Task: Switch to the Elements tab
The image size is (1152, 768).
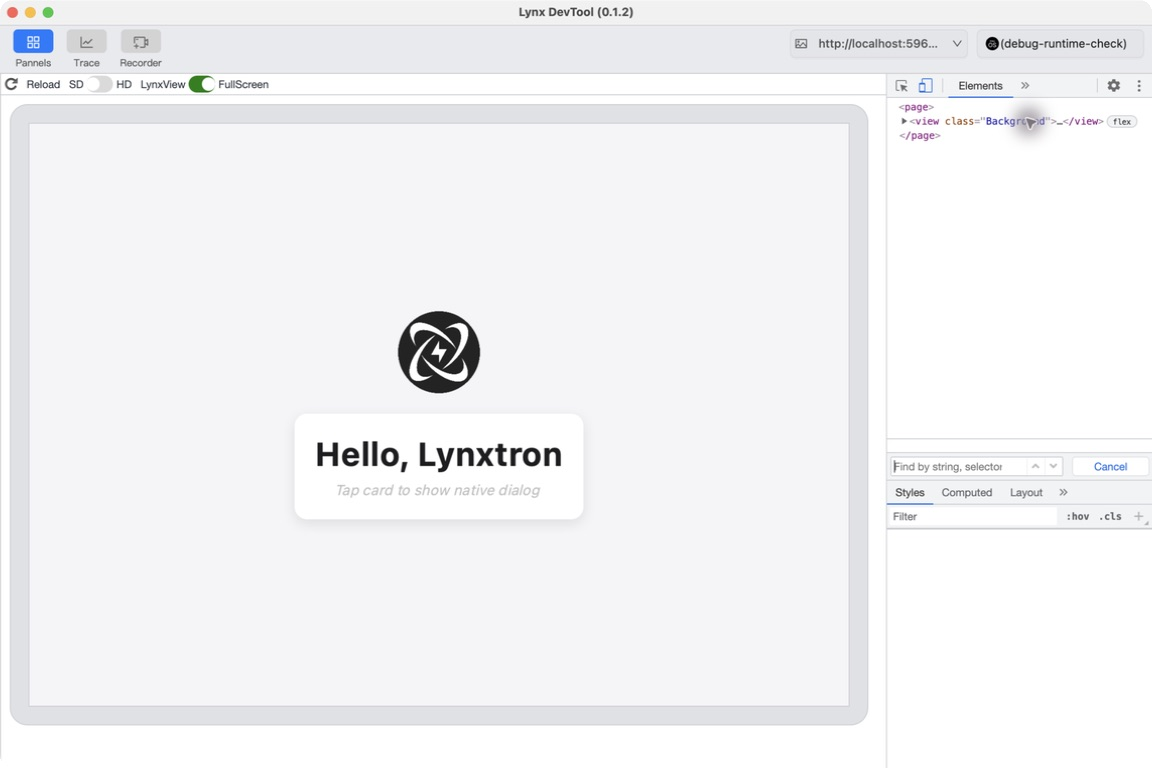Action: tap(980, 86)
